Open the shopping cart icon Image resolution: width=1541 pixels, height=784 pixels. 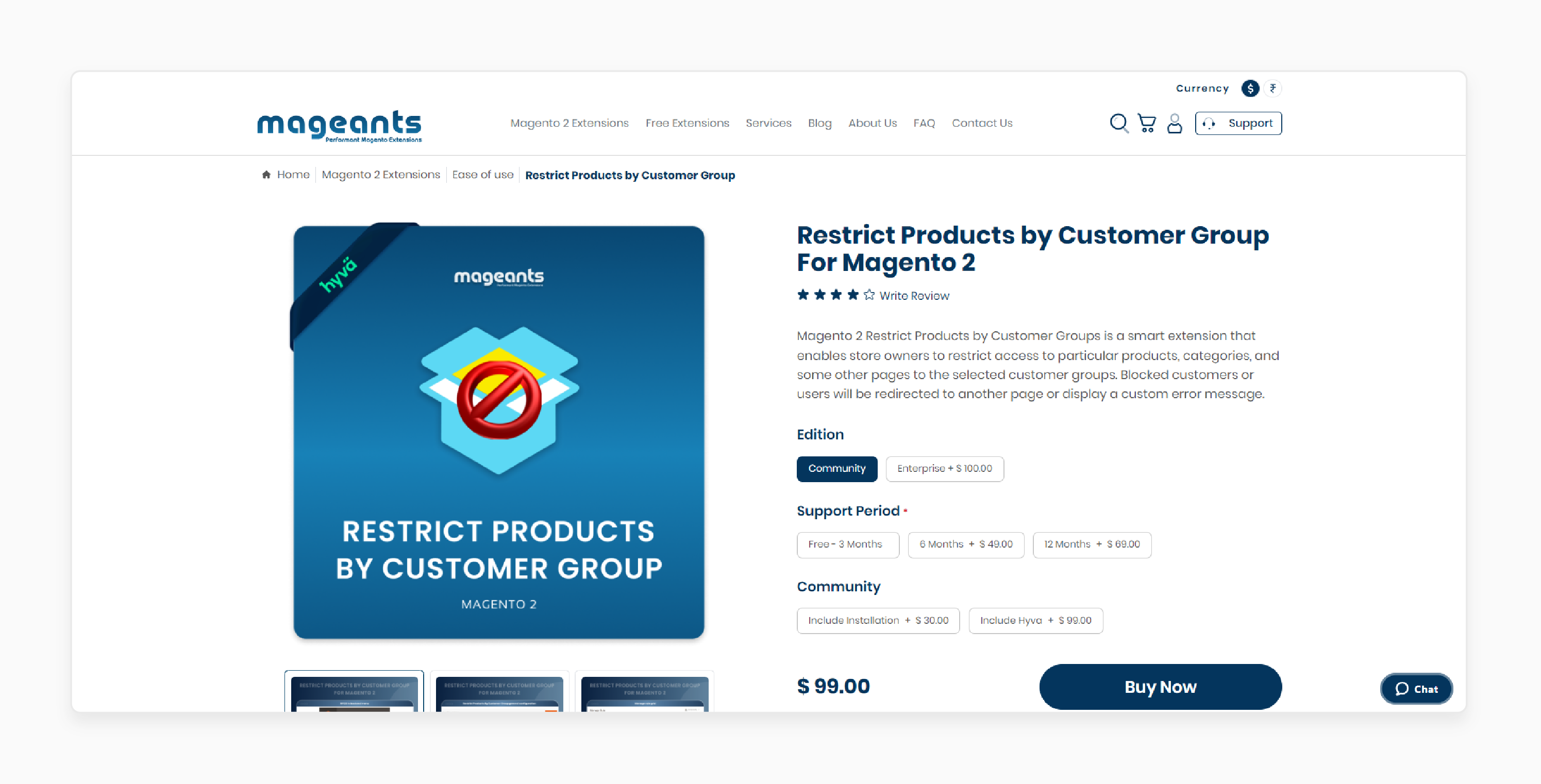coord(1147,123)
